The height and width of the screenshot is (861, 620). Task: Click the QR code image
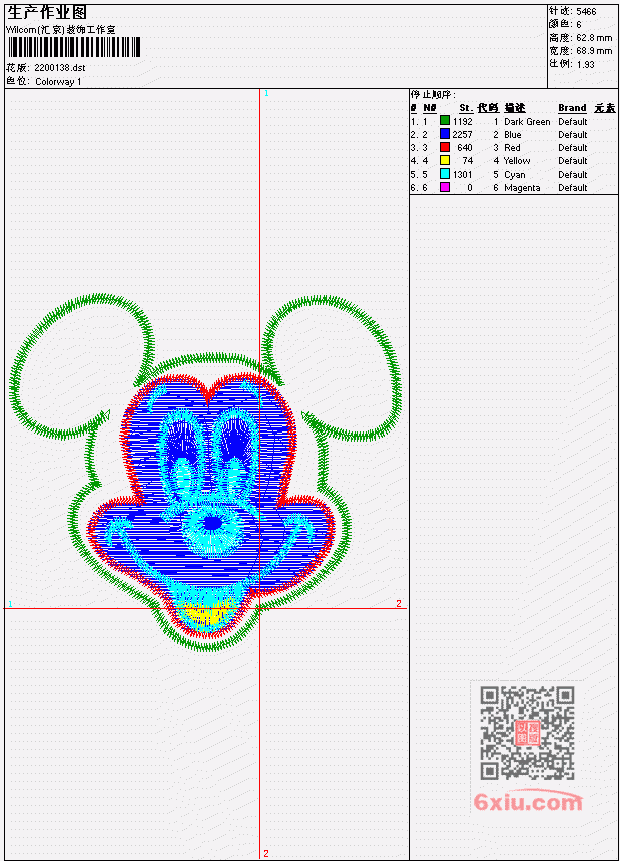tap(527, 733)
